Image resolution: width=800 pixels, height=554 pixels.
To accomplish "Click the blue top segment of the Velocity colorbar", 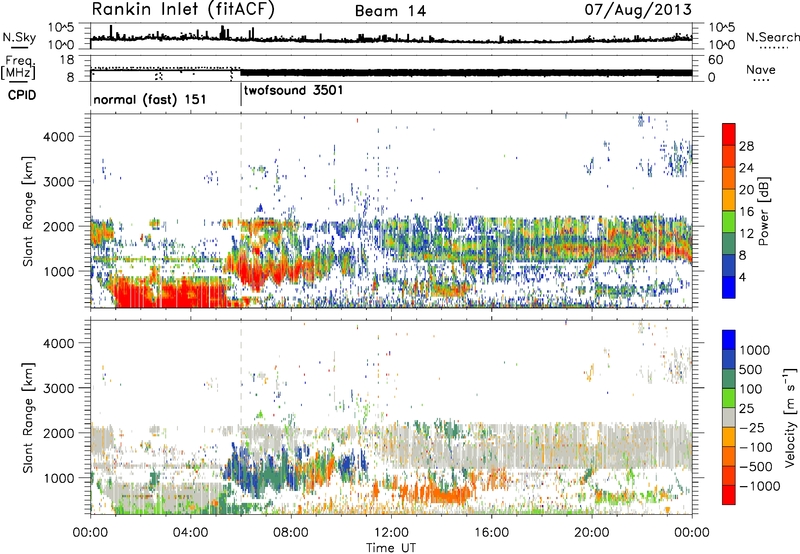I will [x=729, y=339].
